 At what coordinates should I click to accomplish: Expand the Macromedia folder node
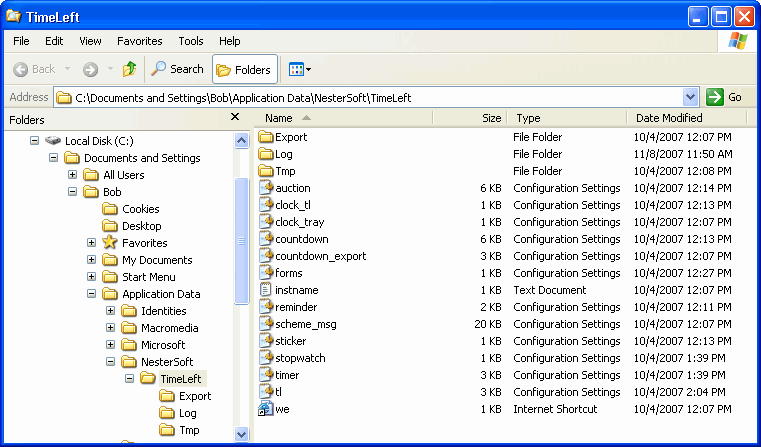click(110, 328)
